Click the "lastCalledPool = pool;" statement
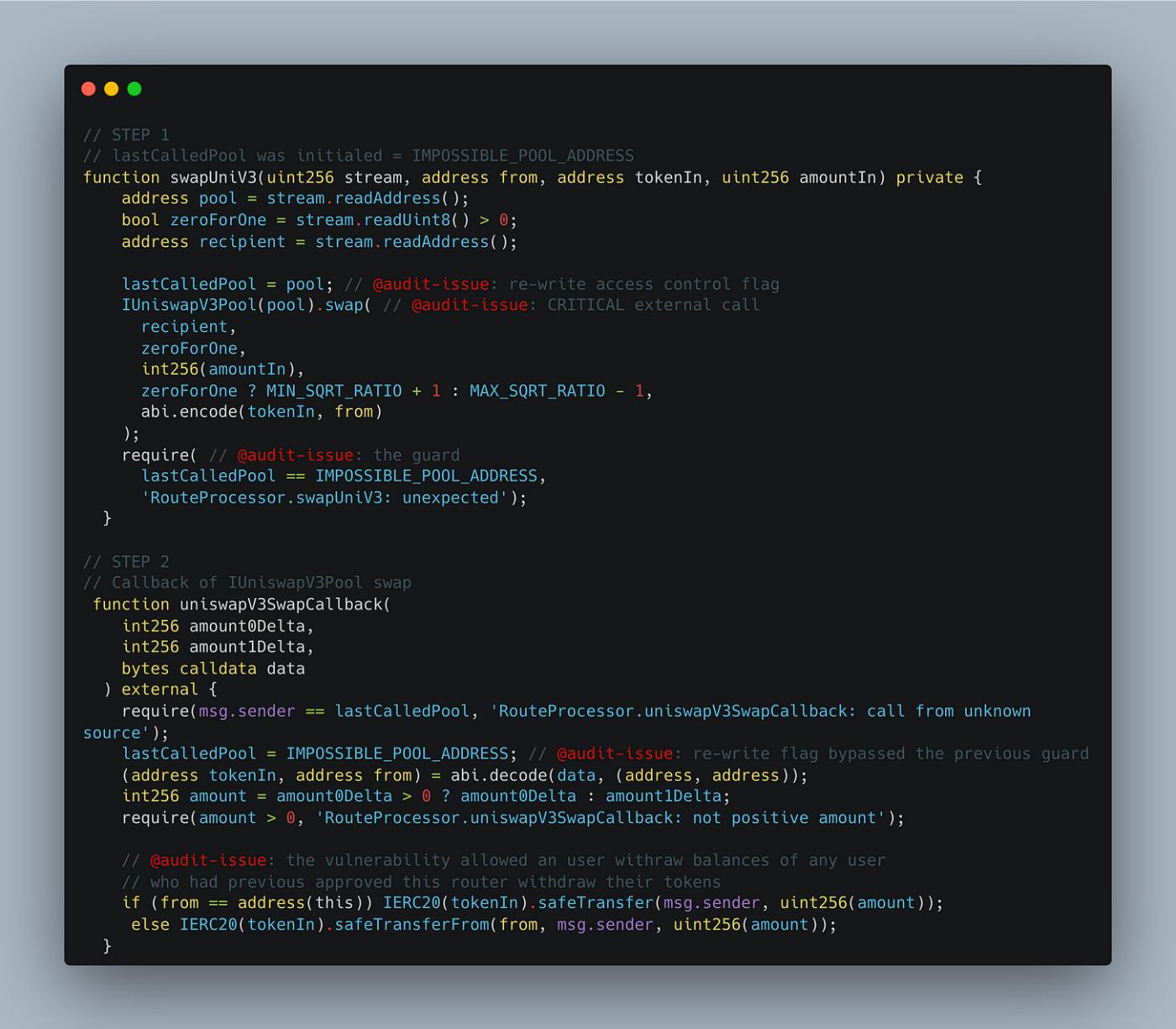 [228, 284]
